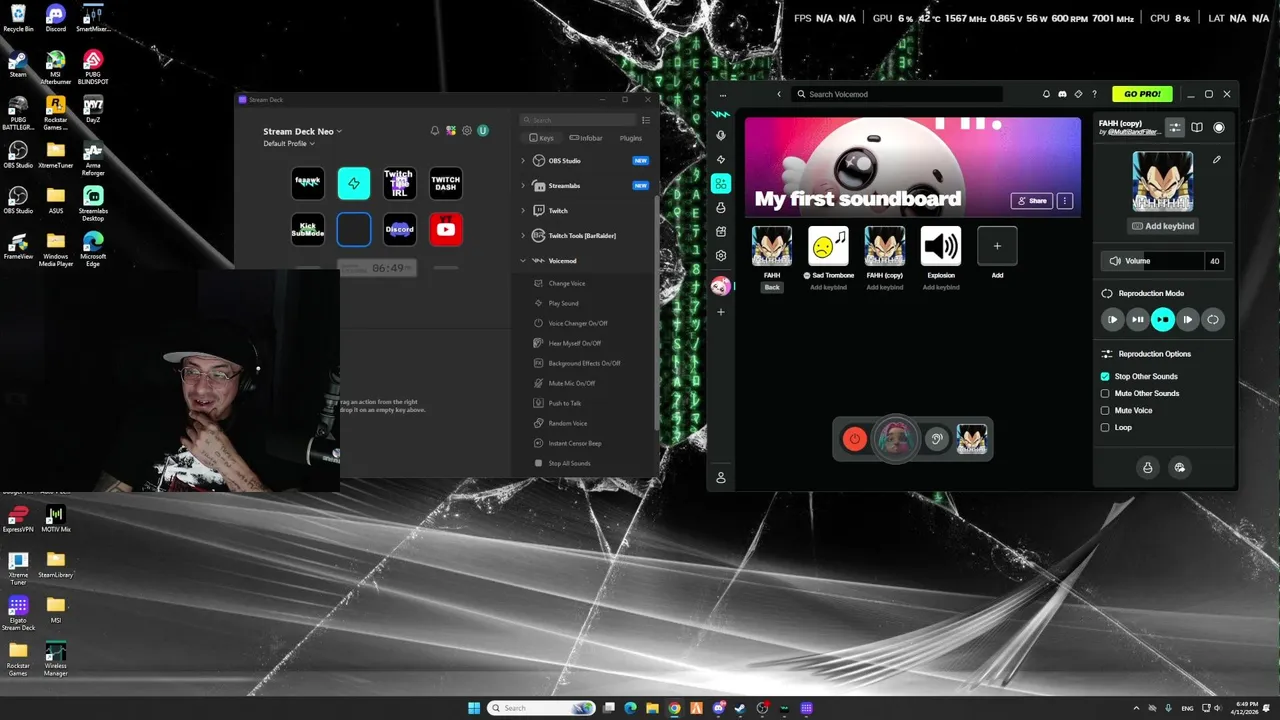This screenshot has width=1280, height=720.
Task: Open Voicemod voice changer microphone tab
Action: tap(721, 135)
